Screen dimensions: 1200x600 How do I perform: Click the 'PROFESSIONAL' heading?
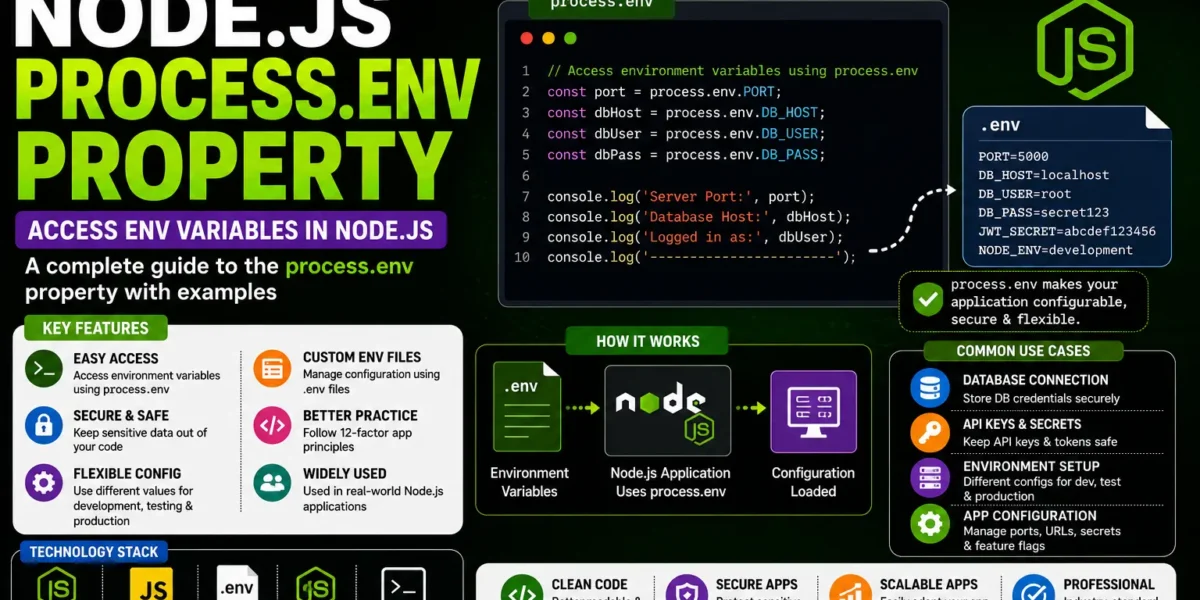tap(1109, 584)
